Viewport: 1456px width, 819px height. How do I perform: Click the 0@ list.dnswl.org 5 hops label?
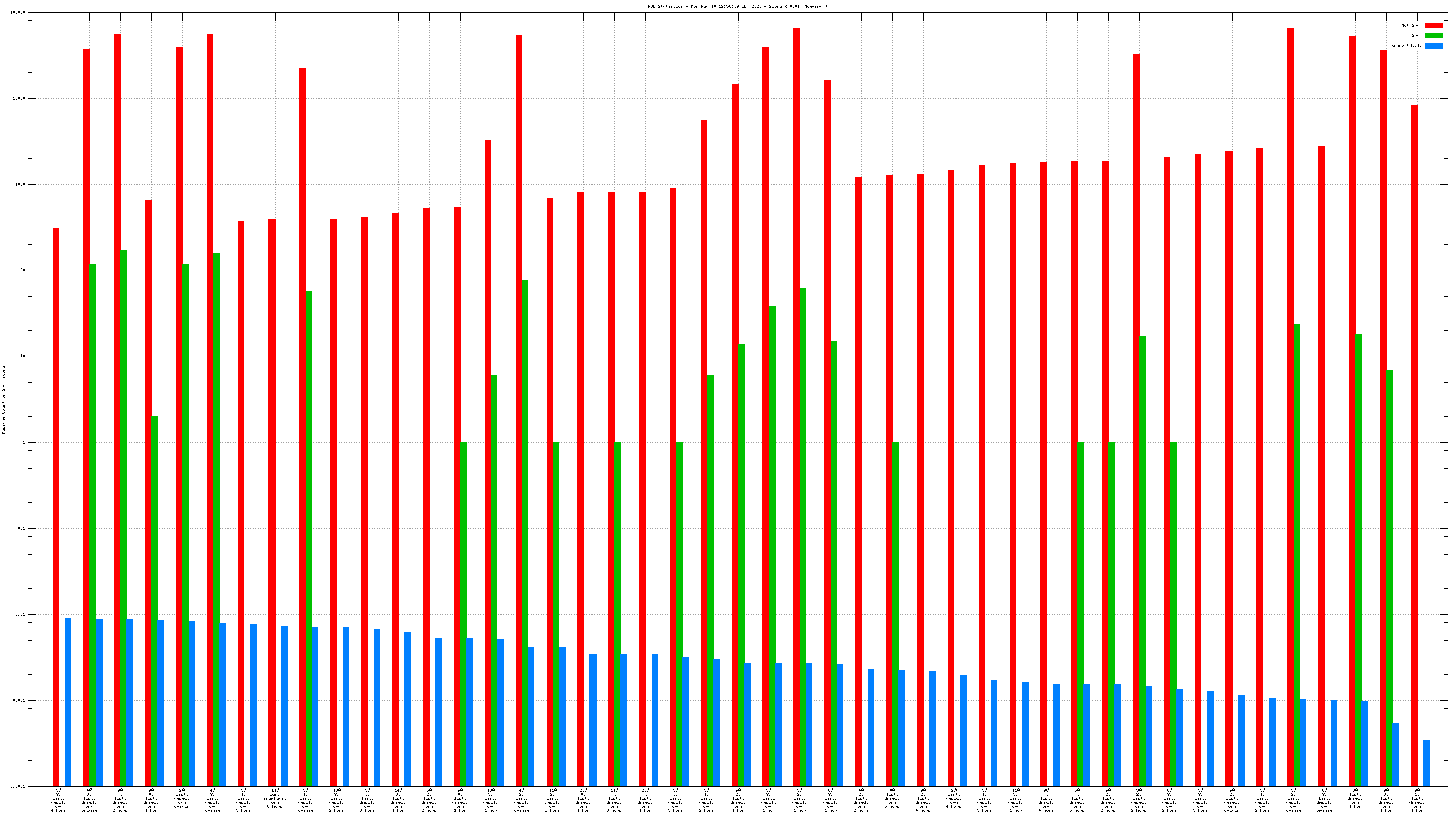click(x=892, y=798)
